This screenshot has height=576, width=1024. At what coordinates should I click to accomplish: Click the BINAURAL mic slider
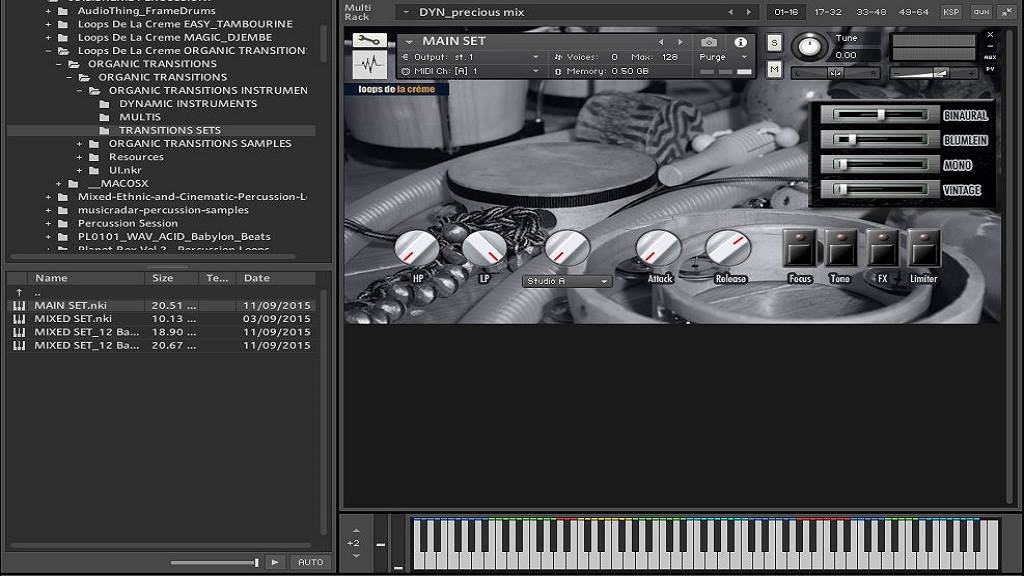[880, 115]
